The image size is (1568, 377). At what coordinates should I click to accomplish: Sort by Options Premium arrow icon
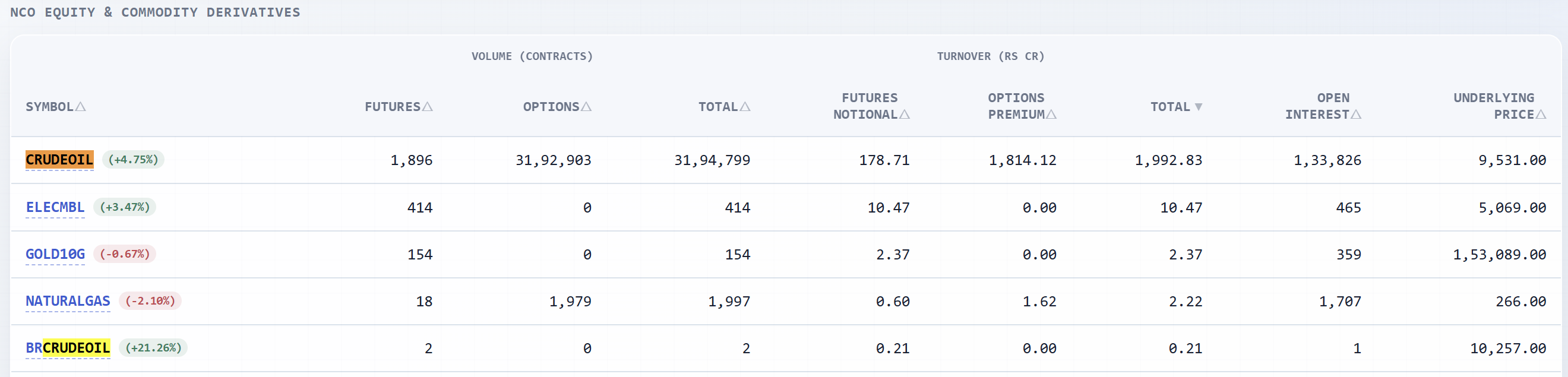coord(1051,115)
